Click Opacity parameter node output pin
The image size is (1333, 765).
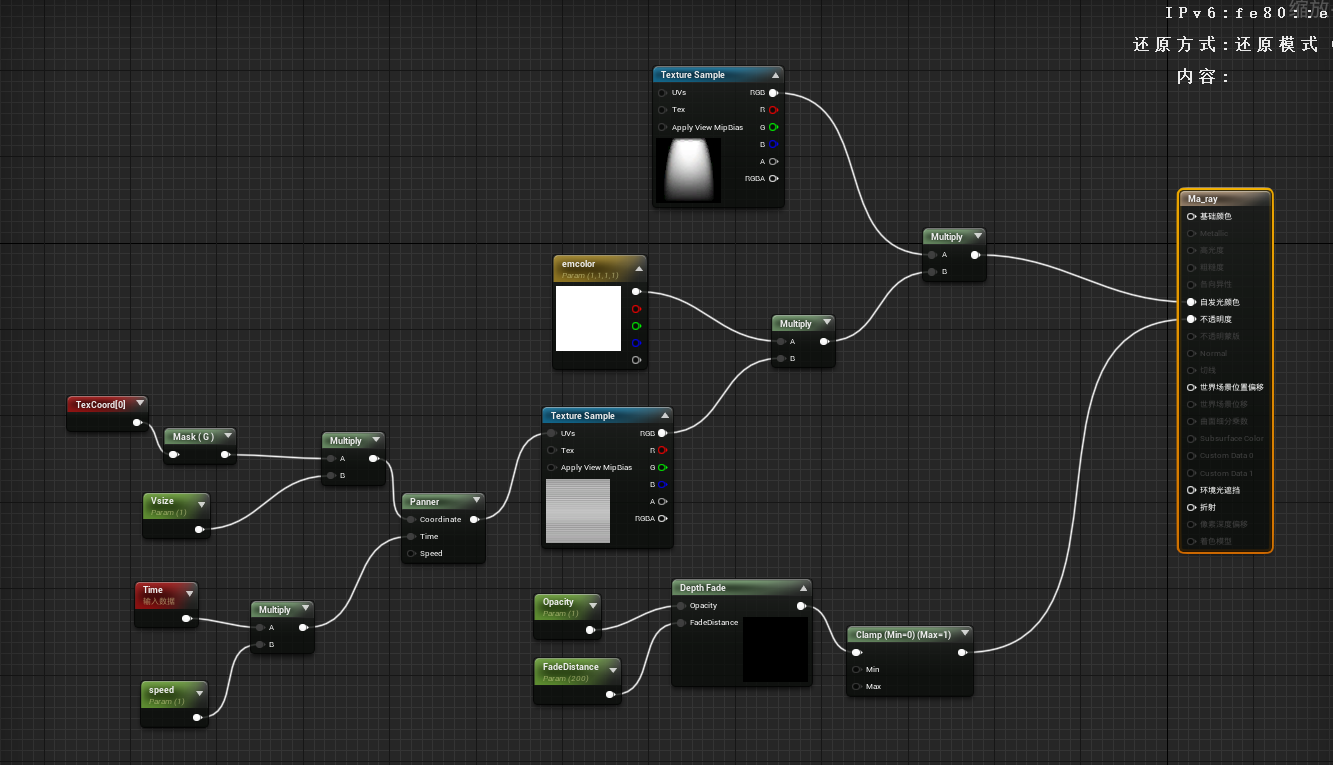click(590, 629)
